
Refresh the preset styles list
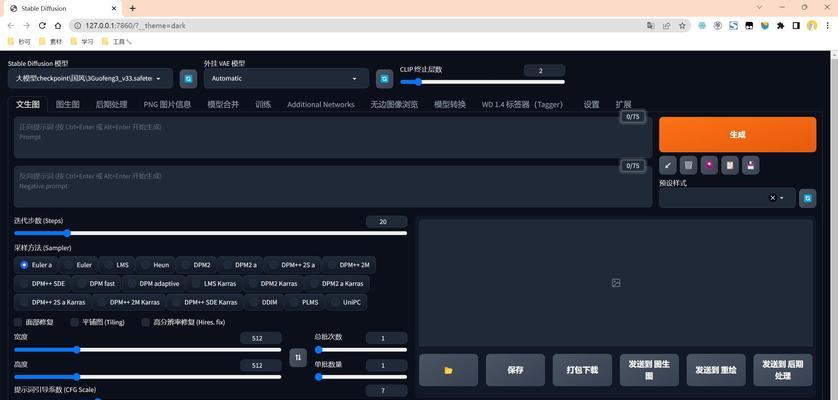coord(808,198)
